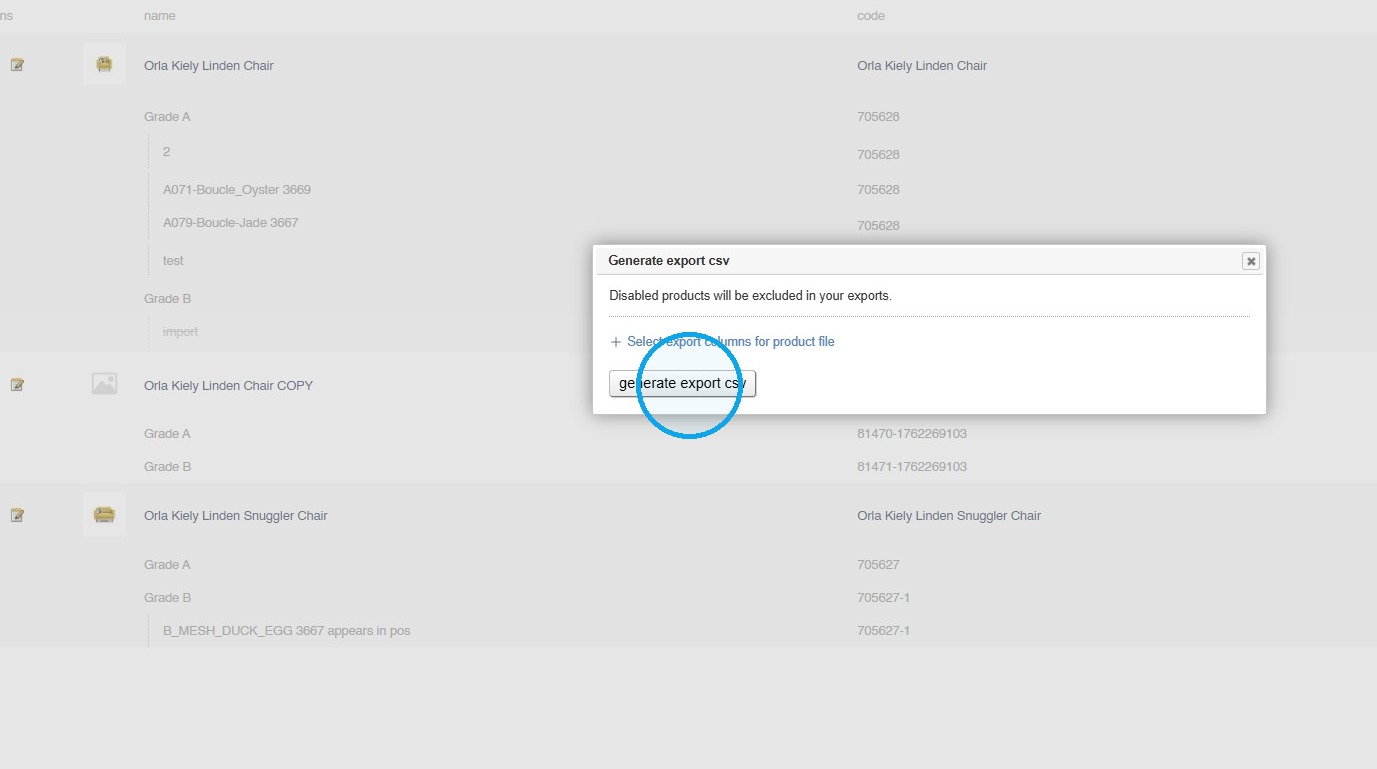Select Grade B under Linden Snuggler Chair
Image resolution: width=1377 pixels, height=769 pixels.
[168, 598]
